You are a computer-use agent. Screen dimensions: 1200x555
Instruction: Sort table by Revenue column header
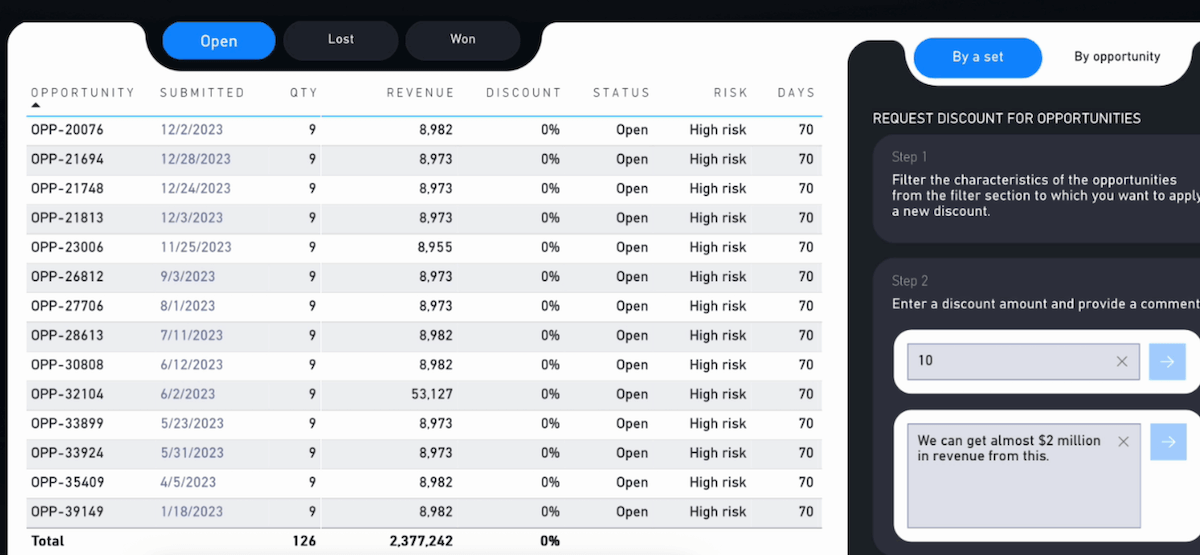[420, 92]
